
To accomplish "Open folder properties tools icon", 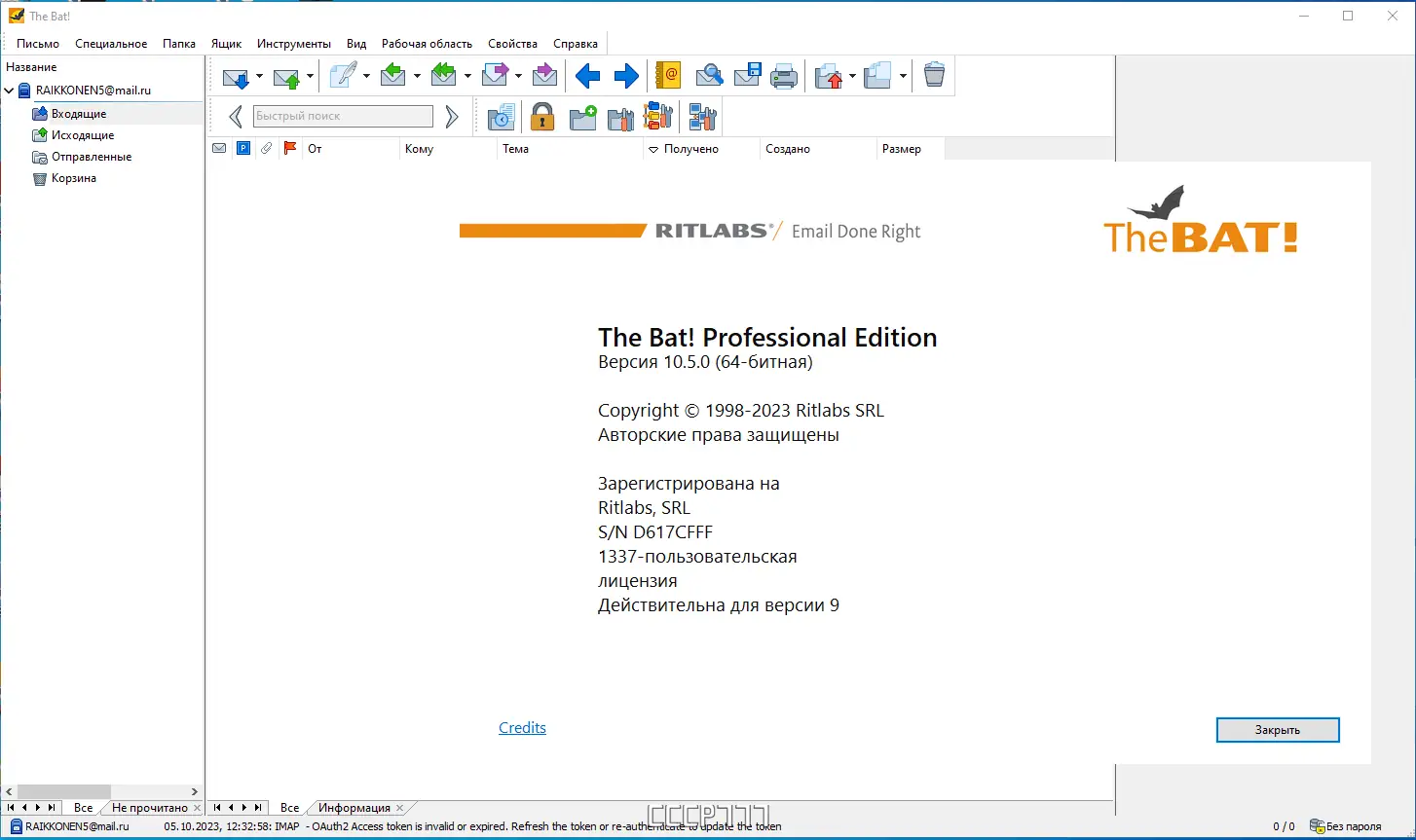I will pos(620,118).
